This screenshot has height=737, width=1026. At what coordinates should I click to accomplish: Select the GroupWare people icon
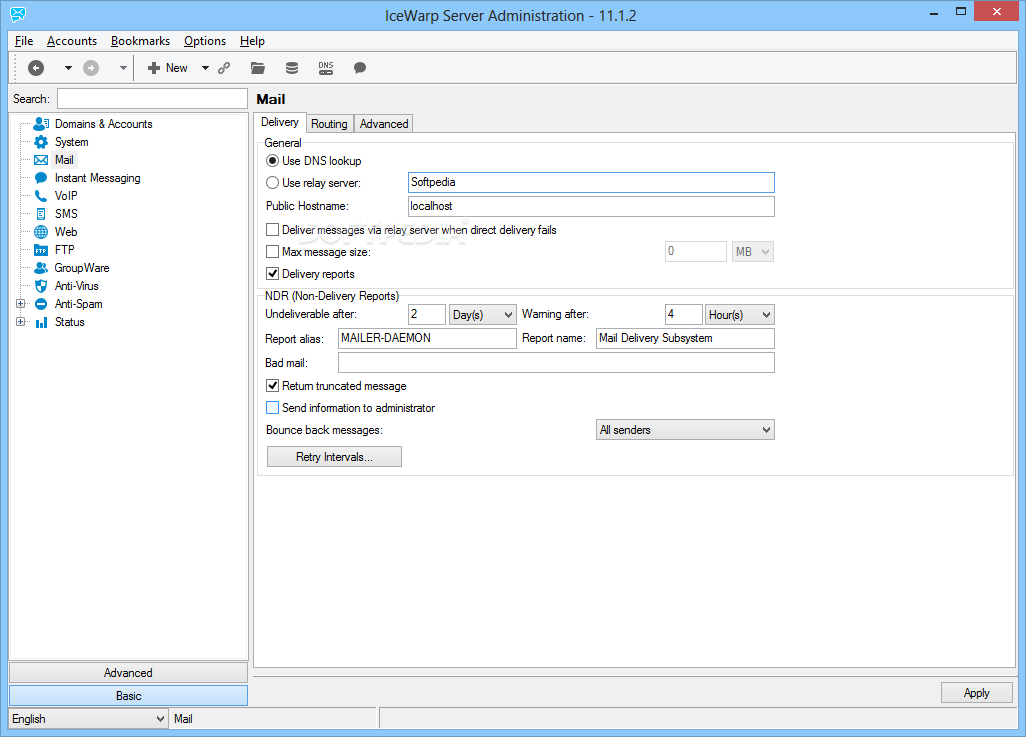pyautogui.click(x=41, y=268)
